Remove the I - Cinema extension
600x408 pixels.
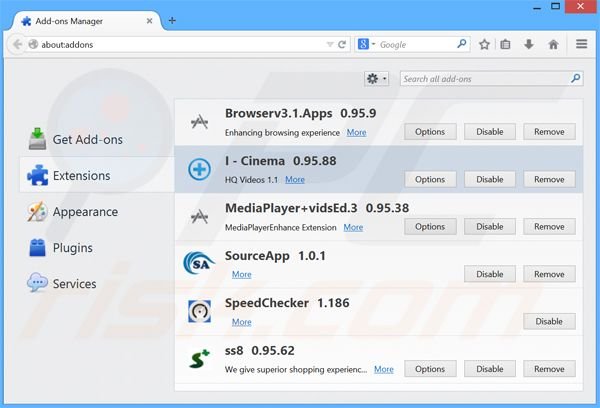click(549, 179)
